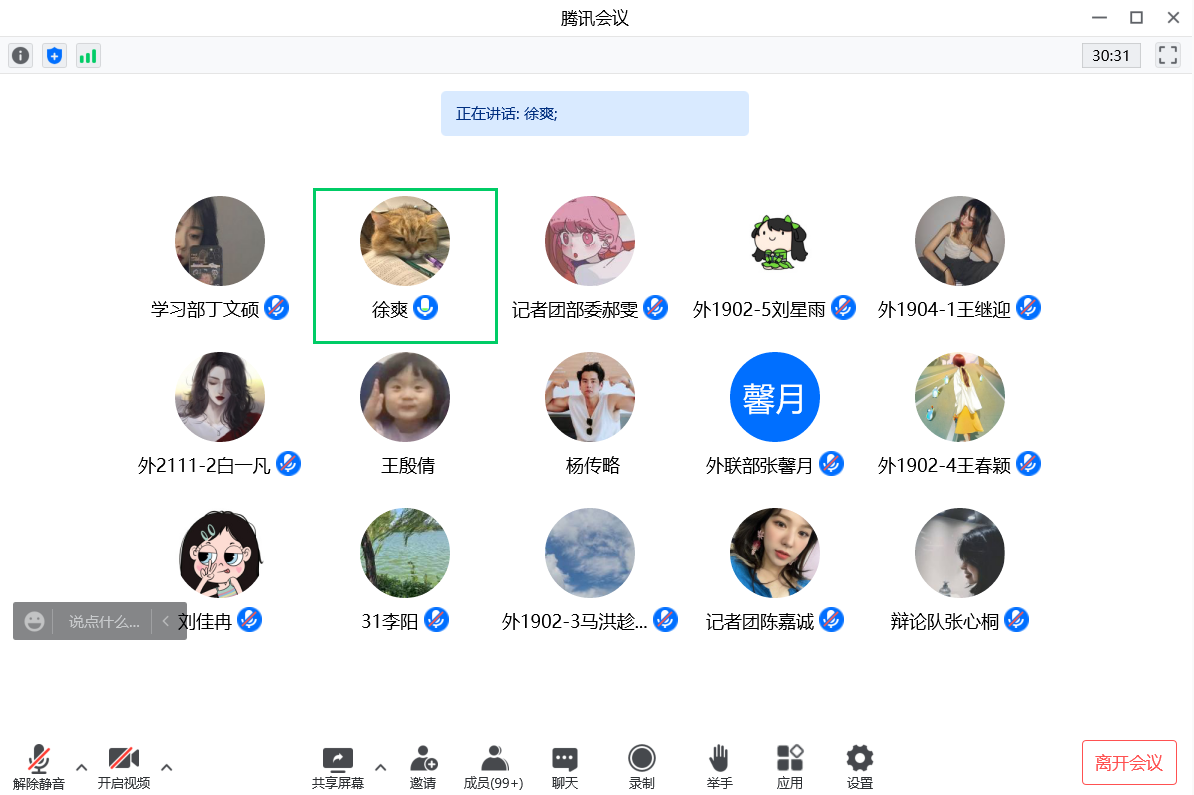The image size is (1194, 795).
Task: Click 徐爽's active microphone icon
Action: click(x=426, y=308)
